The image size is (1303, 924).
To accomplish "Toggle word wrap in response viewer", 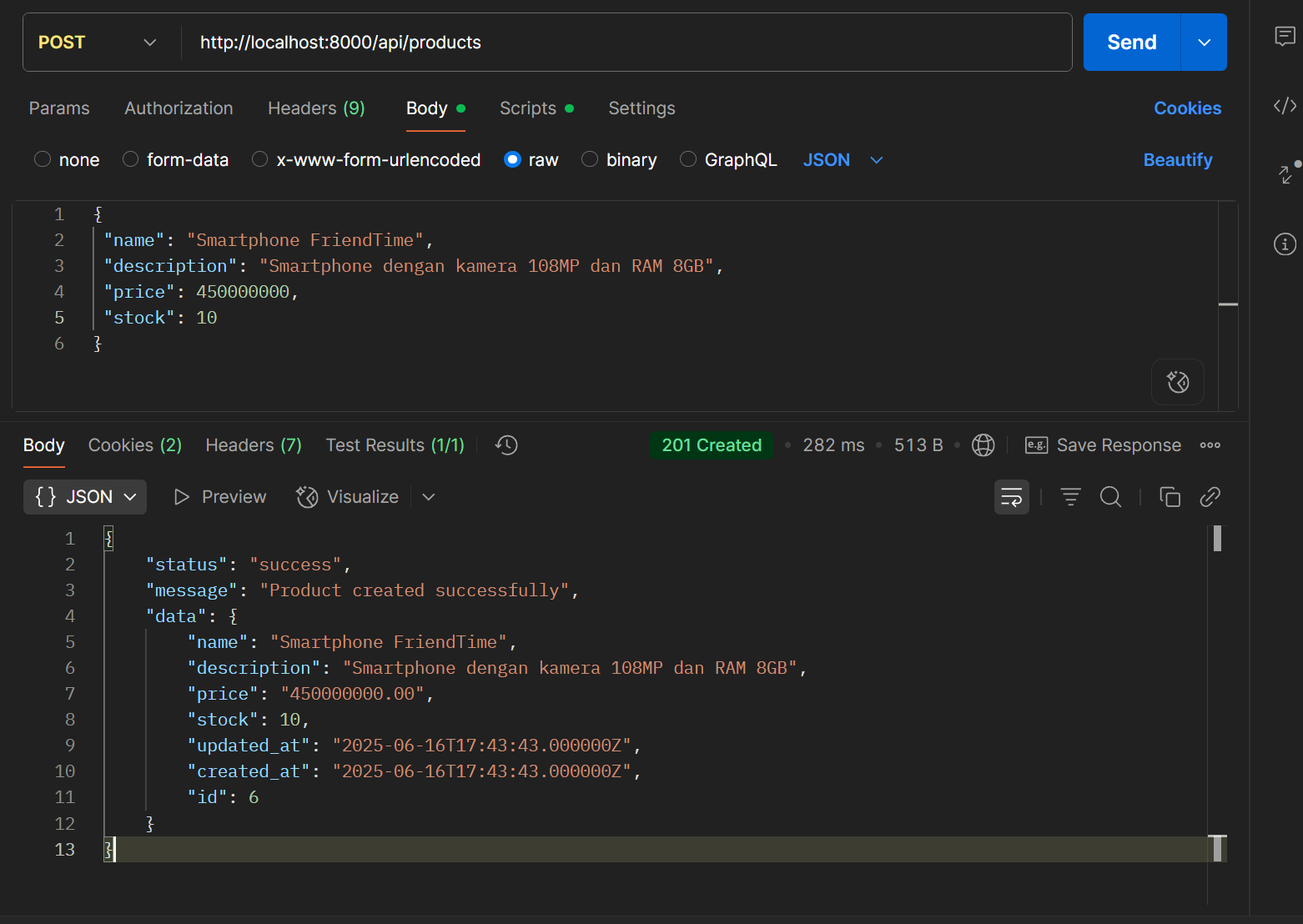I will point(1011,498).
